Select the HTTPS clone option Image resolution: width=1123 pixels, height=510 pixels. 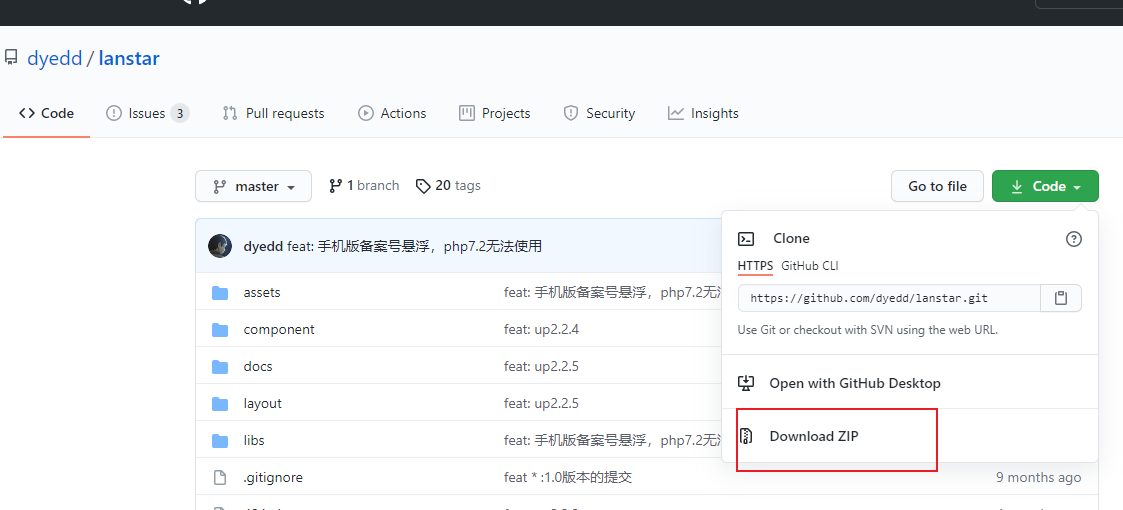point(756,266)
